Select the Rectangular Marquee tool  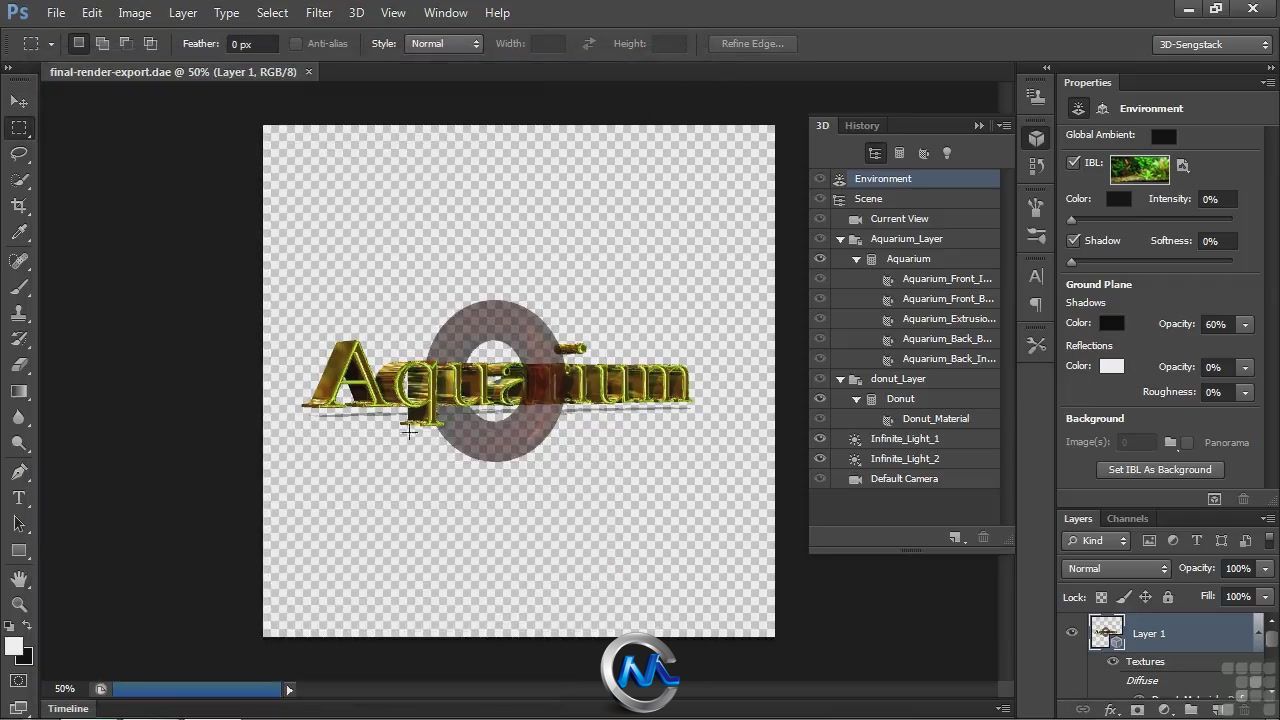[x=19, y=128]
